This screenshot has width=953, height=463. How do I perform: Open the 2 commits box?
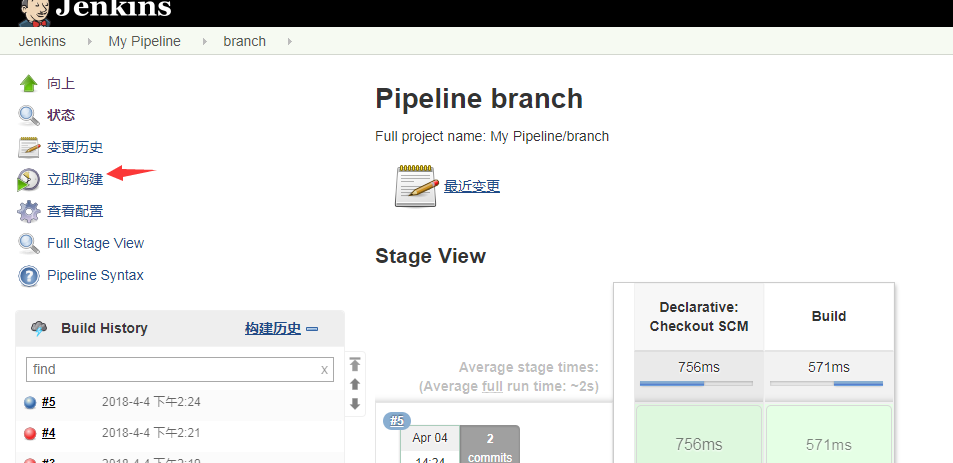[x=490, y=444]
